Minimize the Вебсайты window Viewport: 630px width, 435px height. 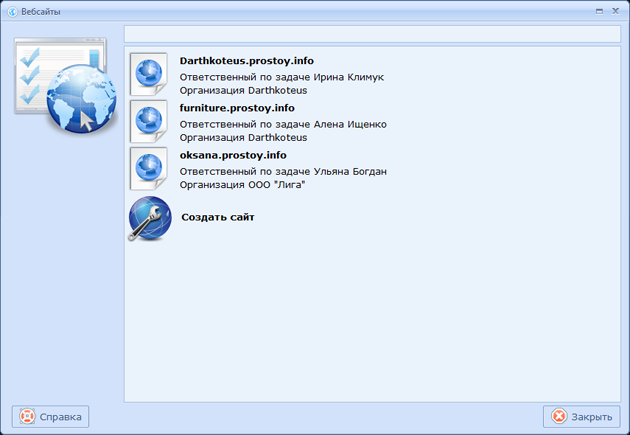click(x=599, y=11)
